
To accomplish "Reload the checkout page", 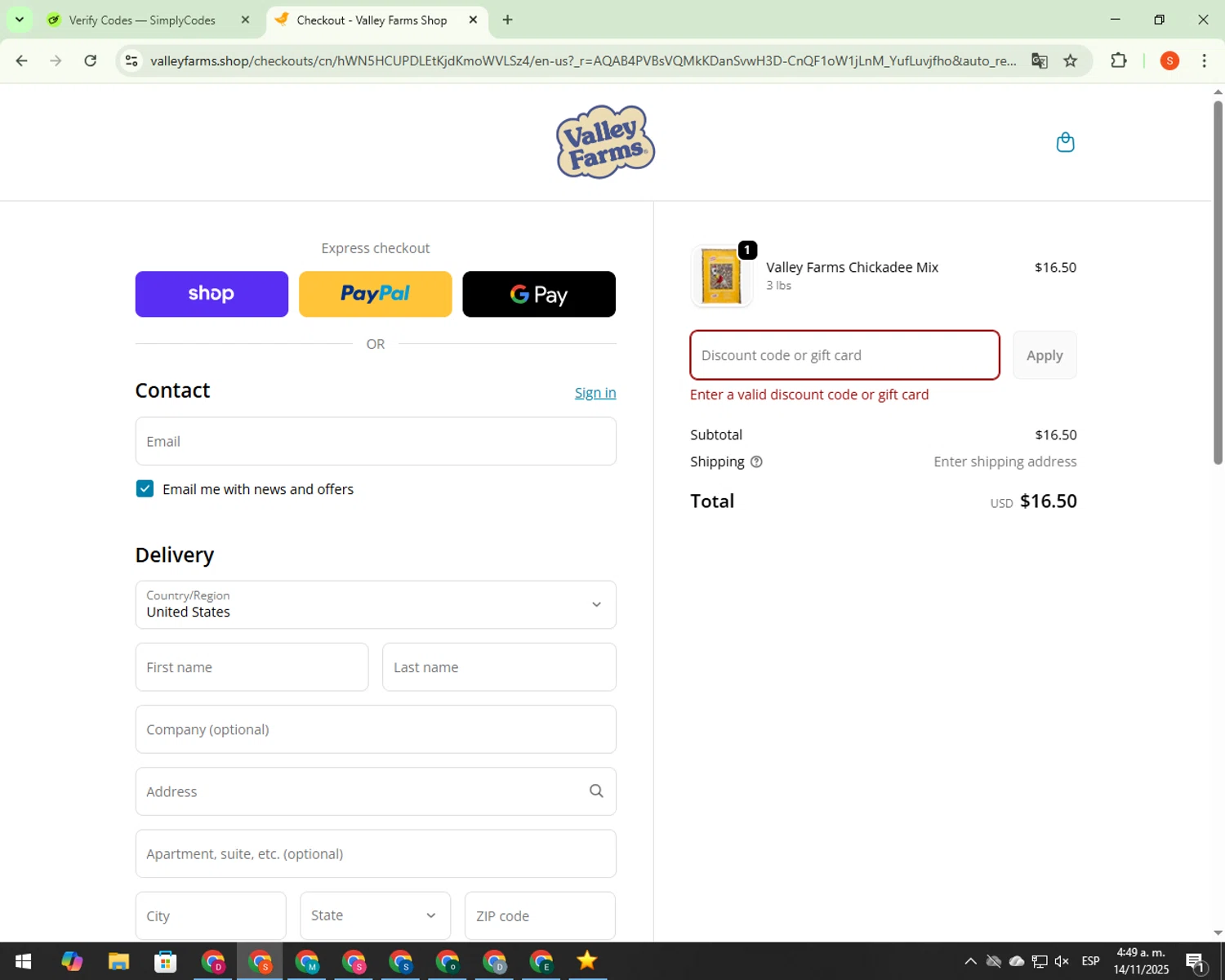I will [91, 60].
